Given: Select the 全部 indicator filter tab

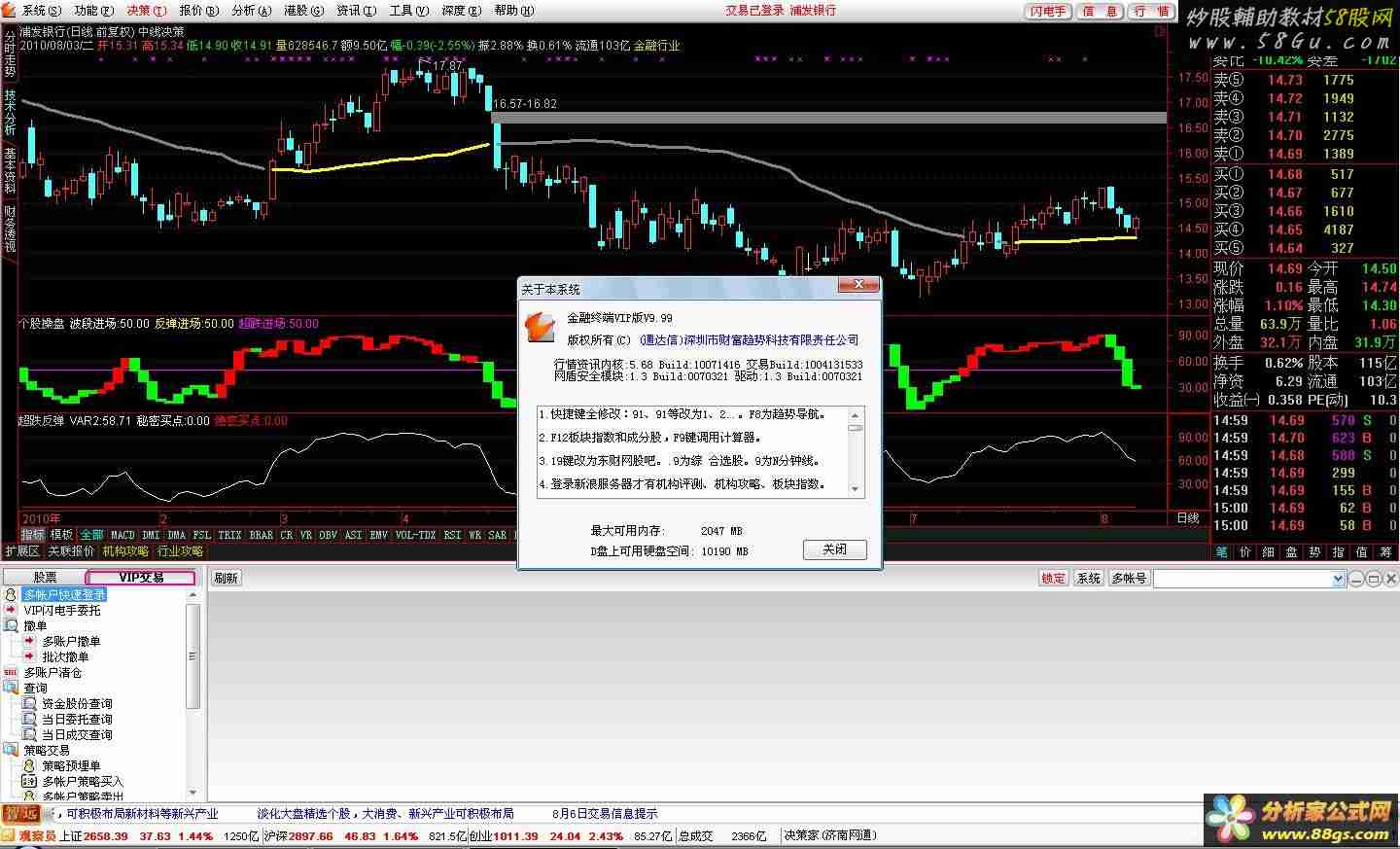Looking at the screenshot, I should [91, 535].
